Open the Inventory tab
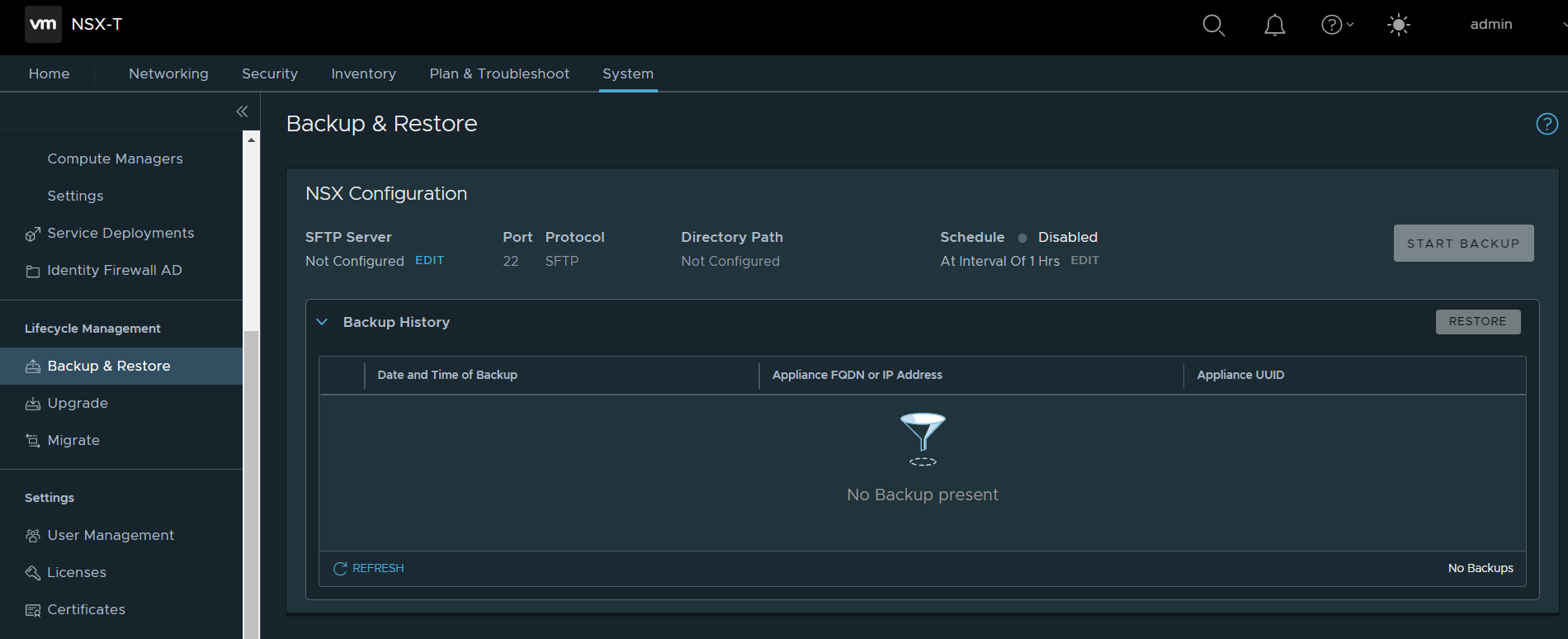 click(x=363, y=73)
